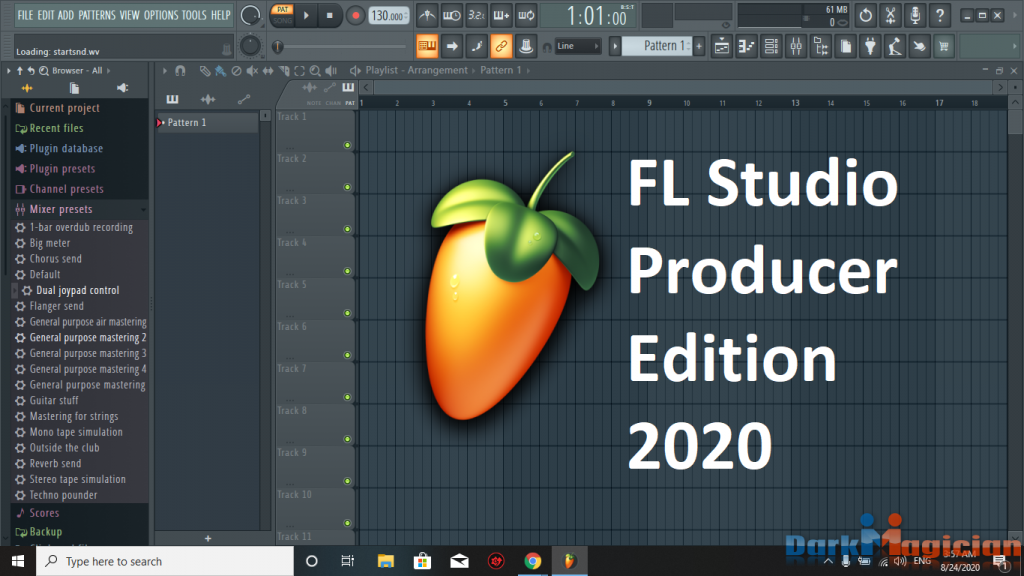Click the scissors audio editor icon
Image resolution: width=1024 pixels, height=576 pixels.
[x=890, y=15]
